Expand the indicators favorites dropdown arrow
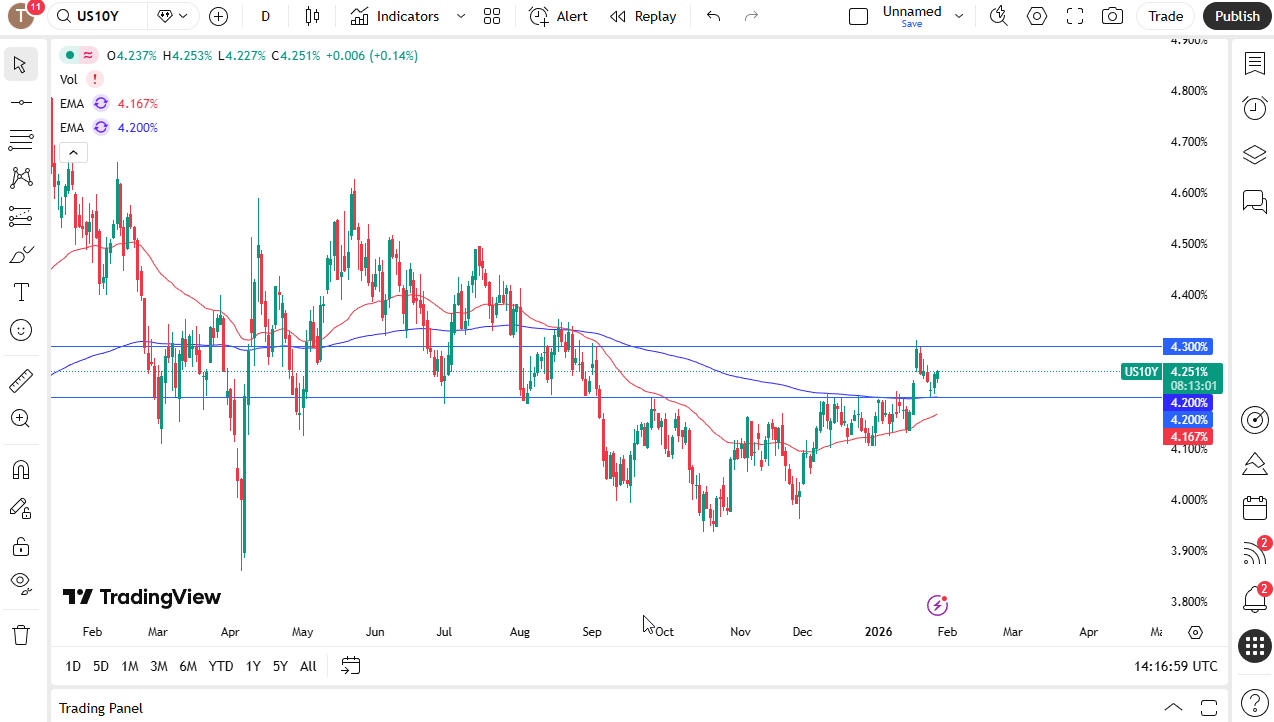The image size is (1274, 722). (x=460, y=16)
